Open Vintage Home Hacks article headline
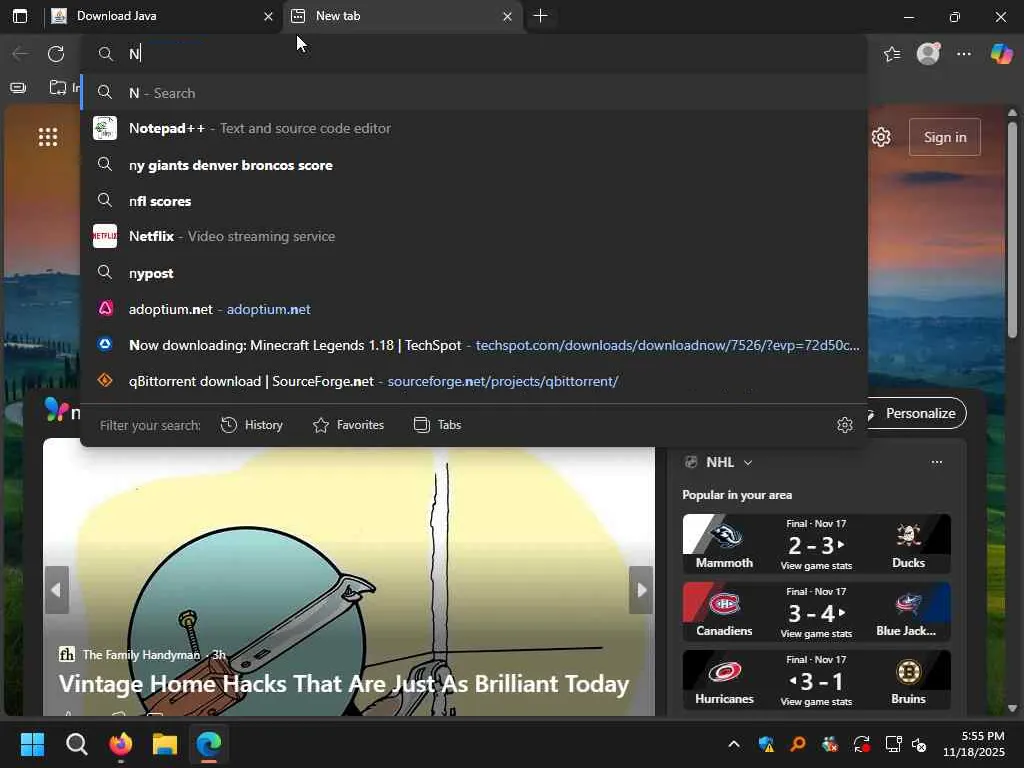The width and height of the screenshot is (1024, 768). coord(344,684)
